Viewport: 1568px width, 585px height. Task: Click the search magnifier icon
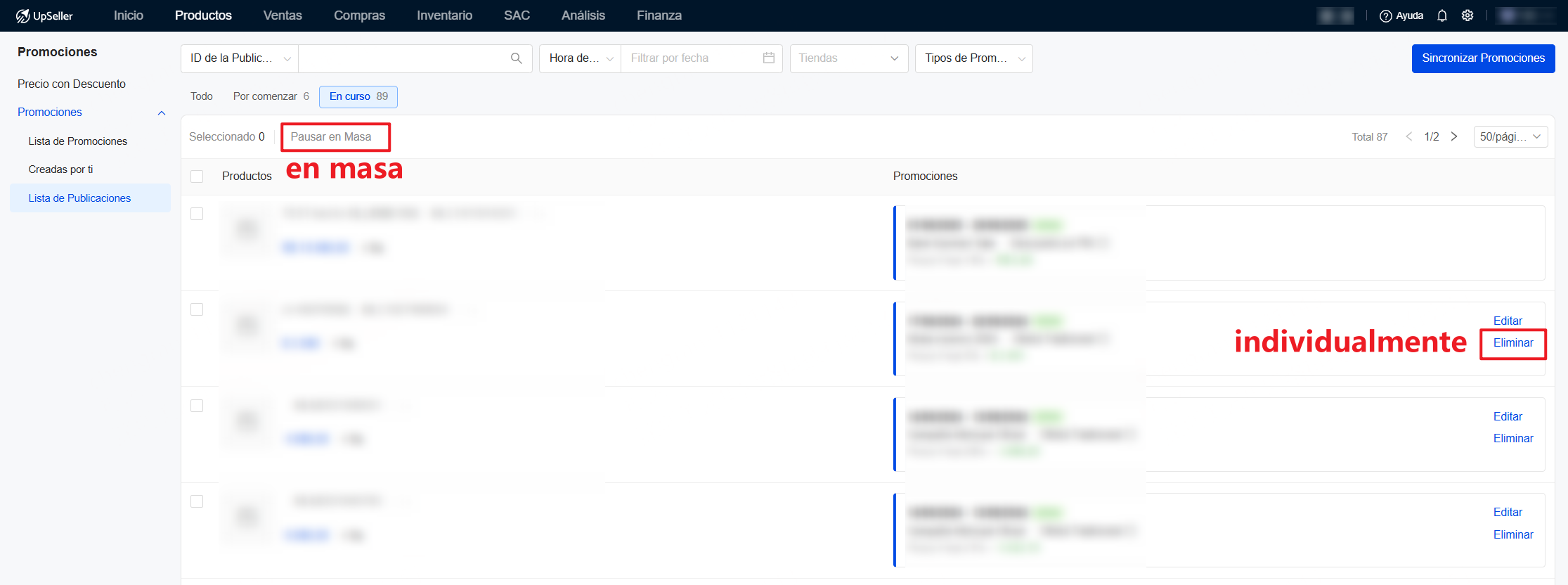tap(516, 58)
